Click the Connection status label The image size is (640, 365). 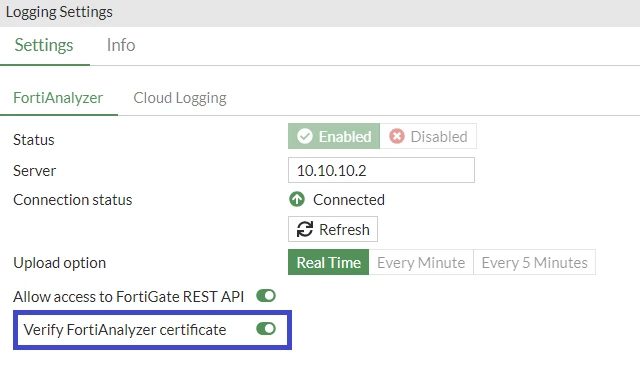tap(73, 200)
